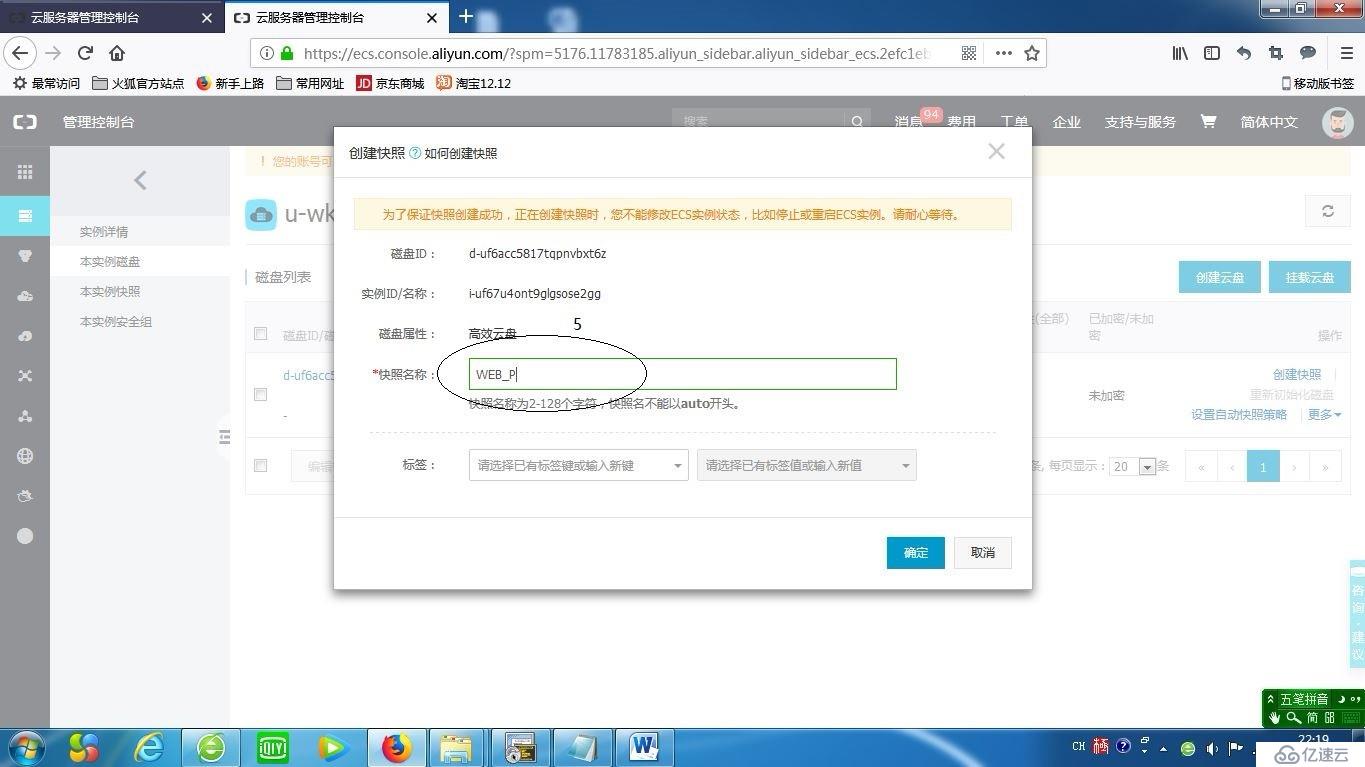Click the 创建云盘 button
1365x767 pixels.
[x=1219, y=277]
